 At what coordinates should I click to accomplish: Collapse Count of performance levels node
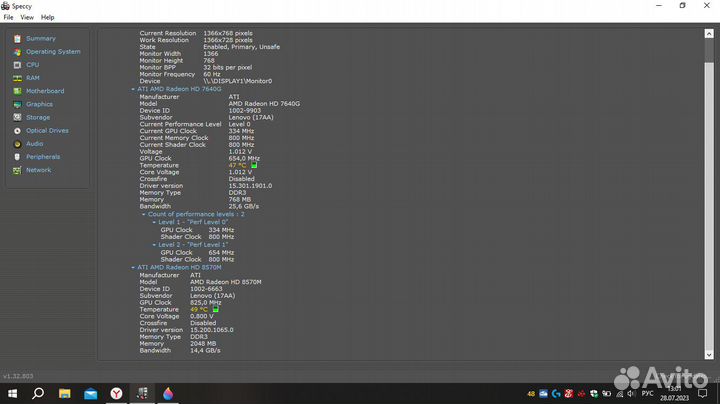coord(144,214)
